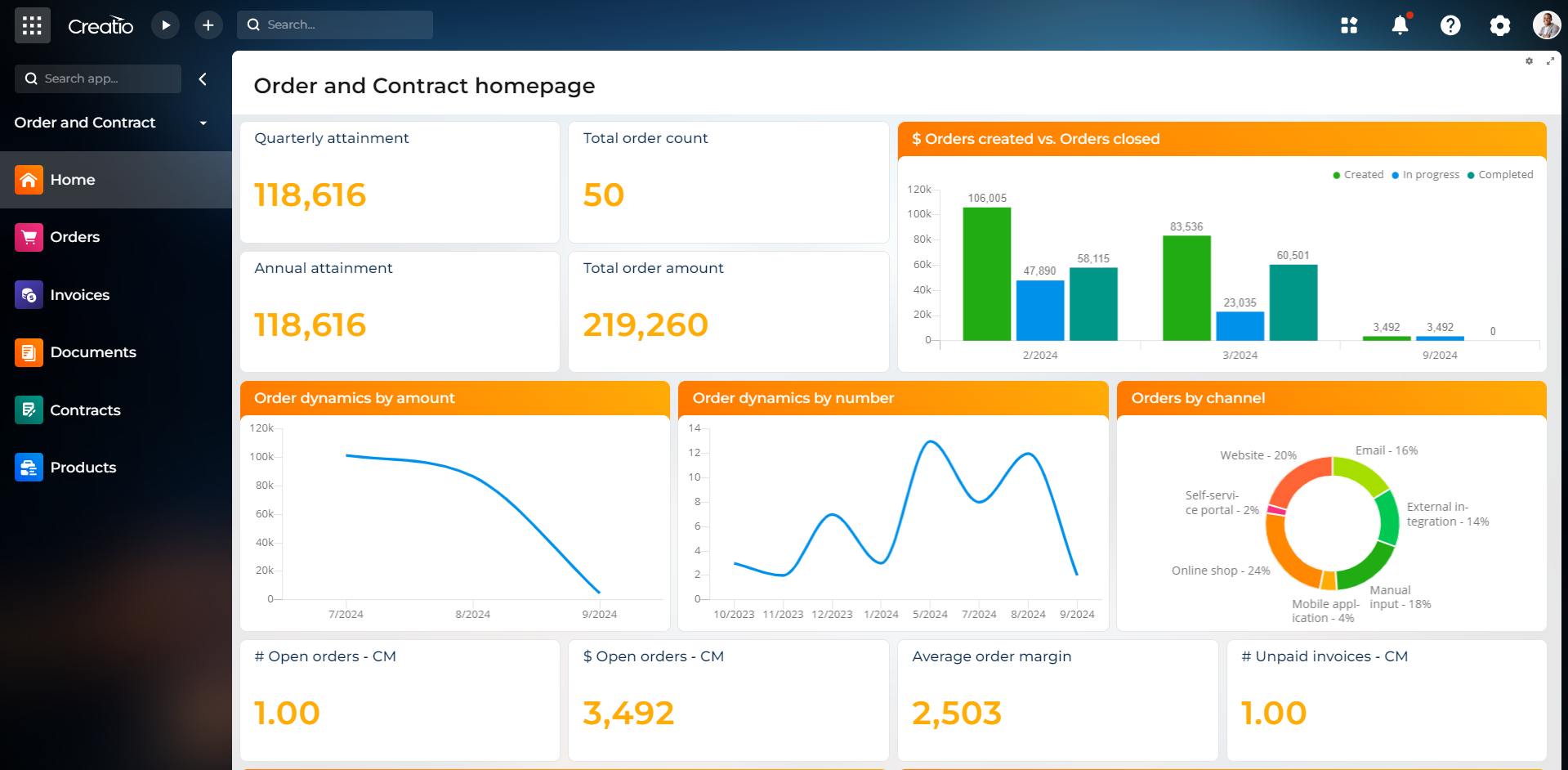Screen dimensions: 1568x770
Task: Expand the Order and Contract workplace dropdown
Action: (203, 123)
